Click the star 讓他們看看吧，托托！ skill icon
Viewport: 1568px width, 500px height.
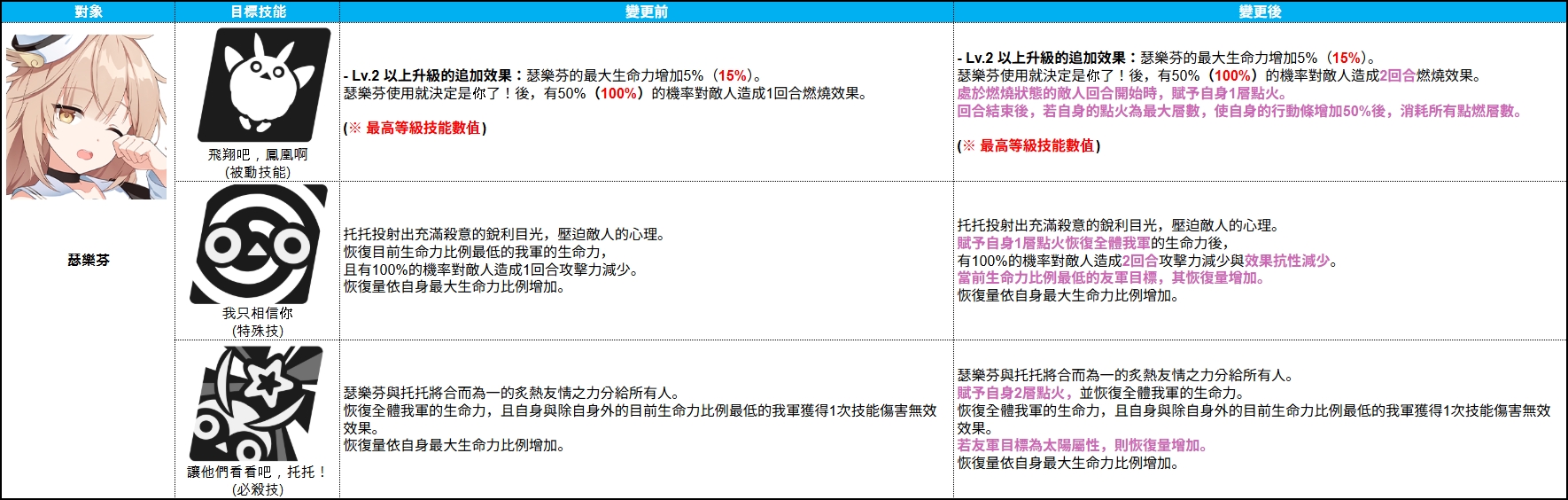point(257,403)
